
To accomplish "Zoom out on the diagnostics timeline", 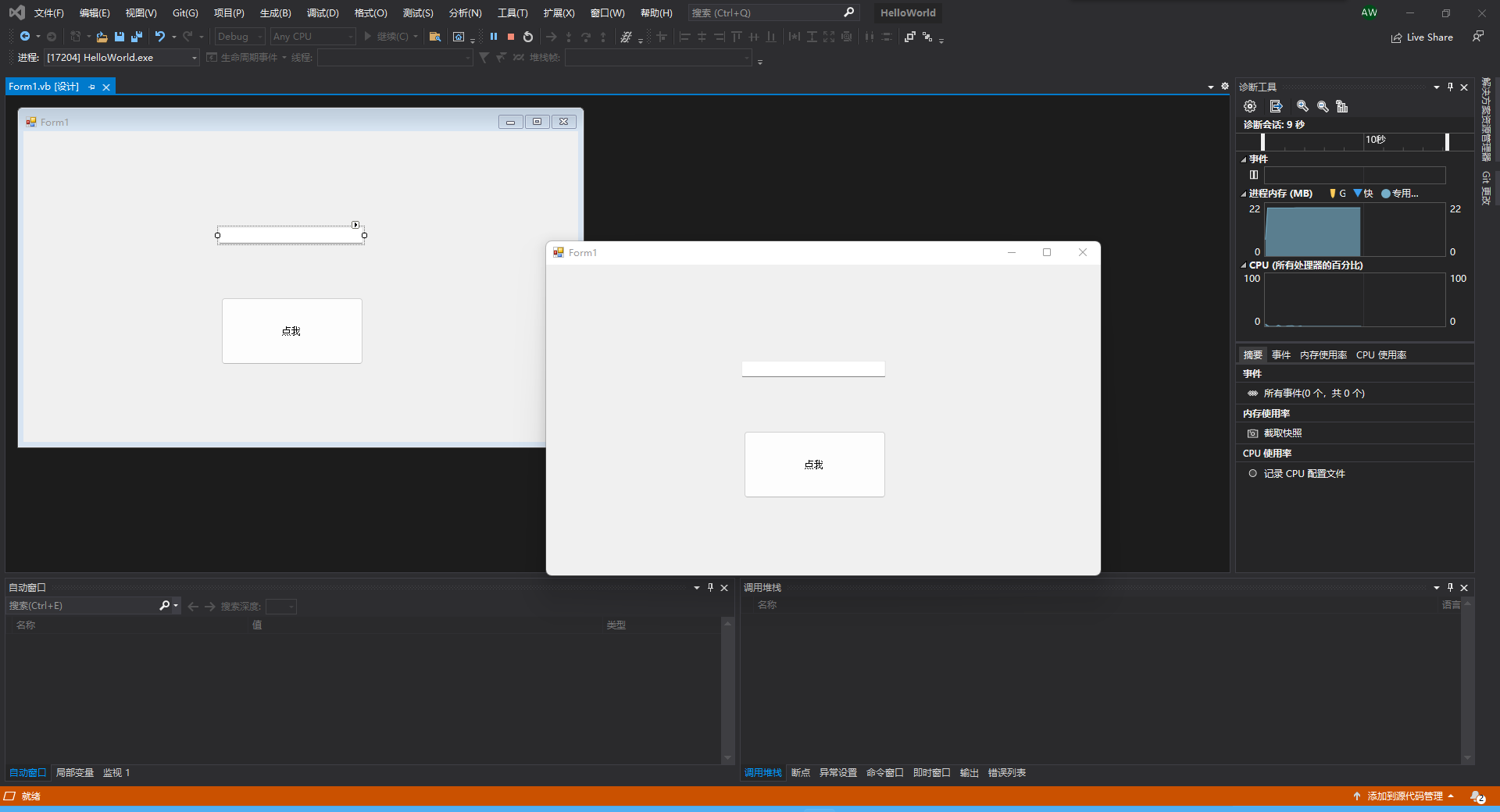I will [1323, 106].
